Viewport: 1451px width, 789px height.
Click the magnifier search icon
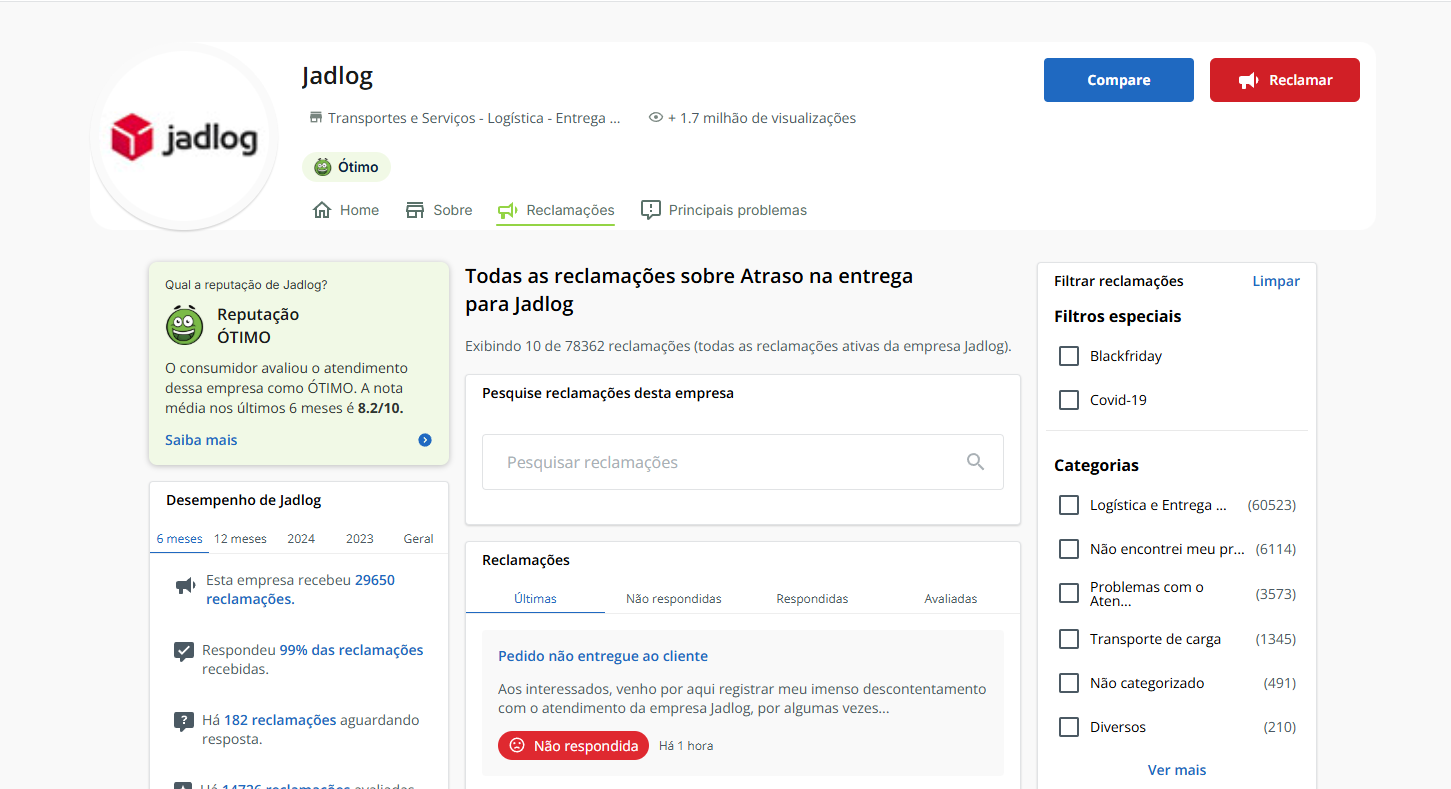click(x=975, y=462)
